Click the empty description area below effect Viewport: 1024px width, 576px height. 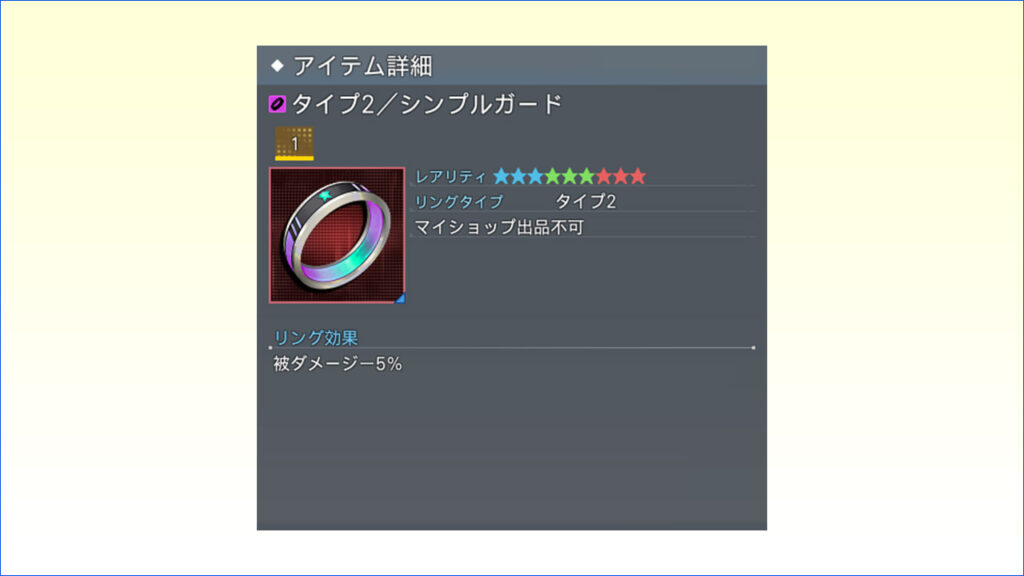(512, 451)
